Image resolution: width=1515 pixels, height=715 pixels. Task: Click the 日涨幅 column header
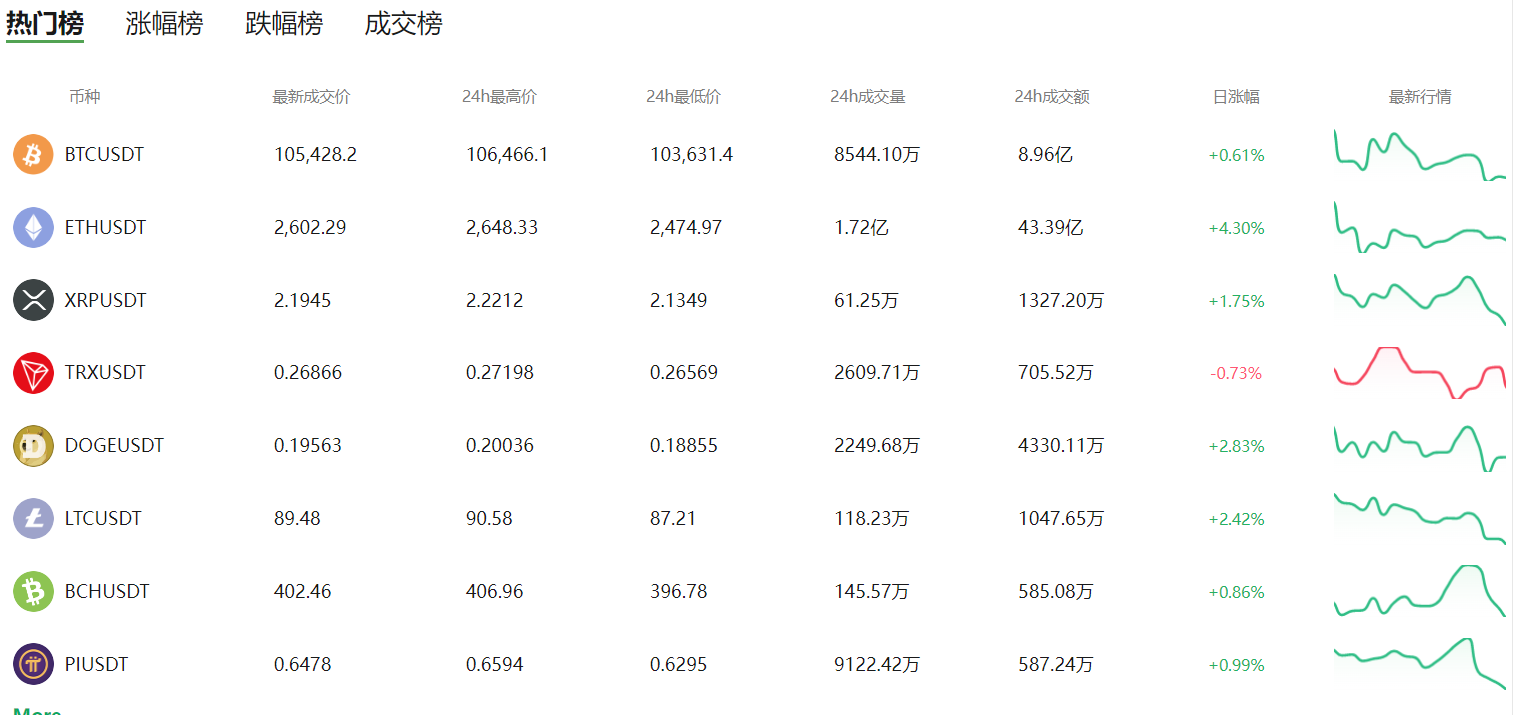click(1236, 97)
